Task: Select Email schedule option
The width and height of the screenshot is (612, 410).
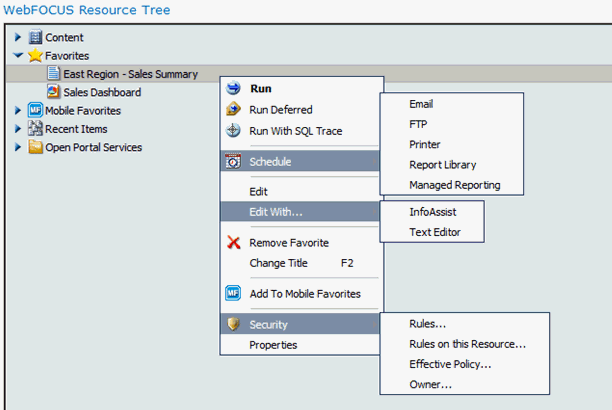Action: 452,104
